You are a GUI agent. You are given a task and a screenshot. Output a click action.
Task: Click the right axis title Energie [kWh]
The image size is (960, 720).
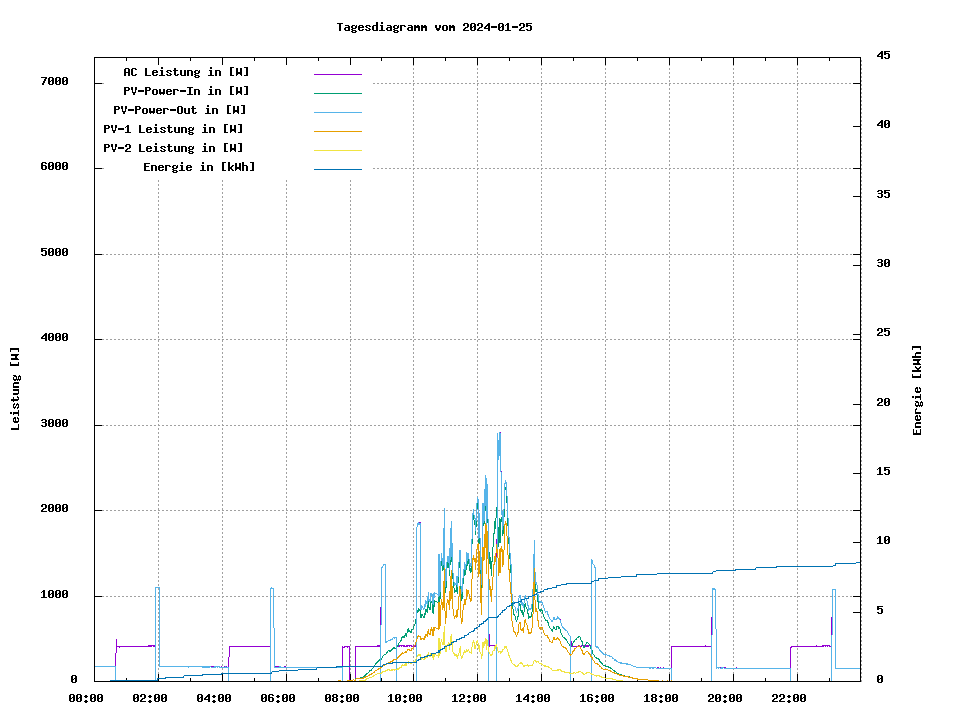(917, 390)
